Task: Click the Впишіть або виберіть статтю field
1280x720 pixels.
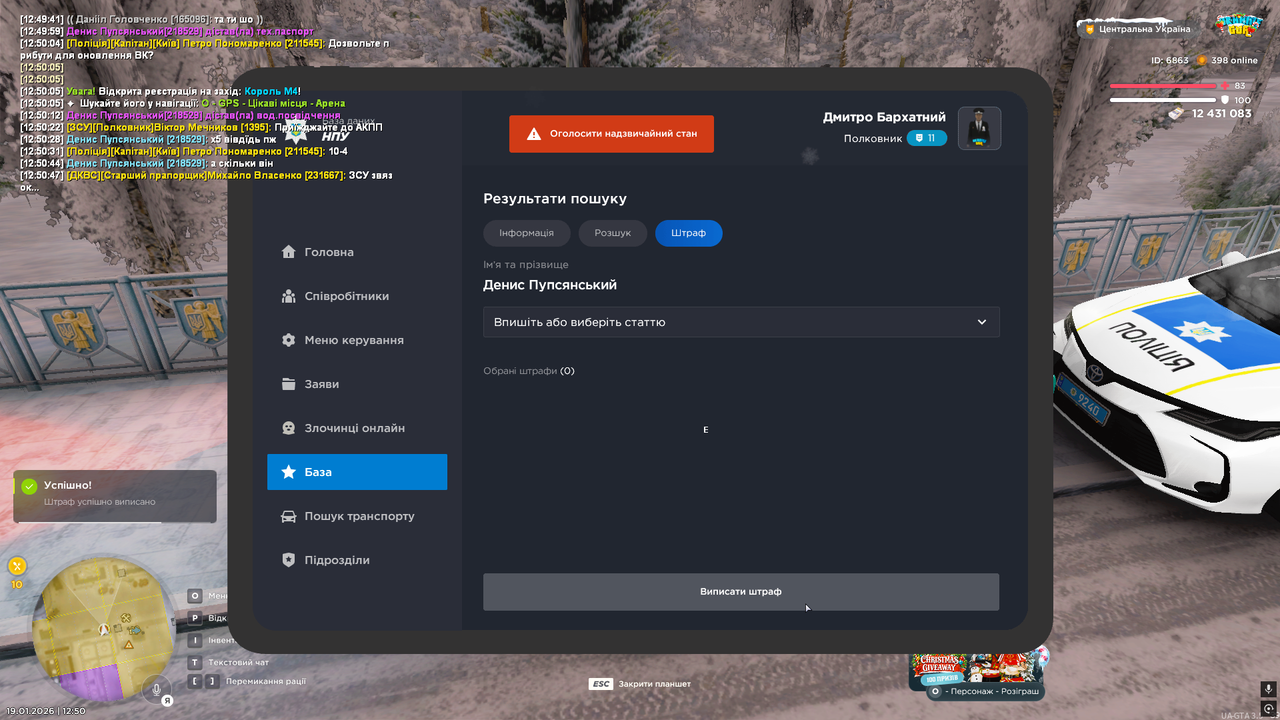Action: (x=741, y=322)
